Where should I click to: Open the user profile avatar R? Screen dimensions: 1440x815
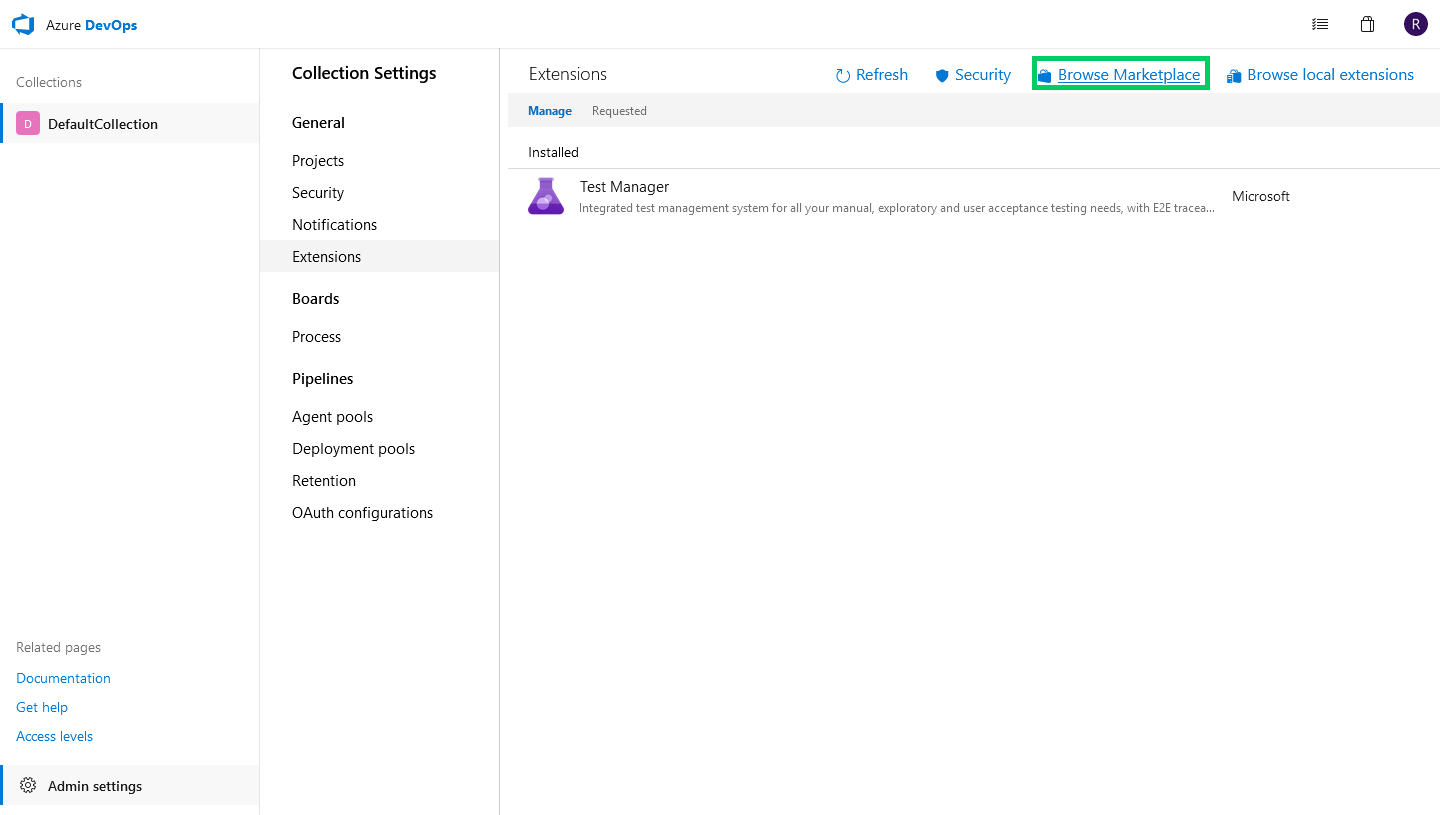[x=1415, y=25]
